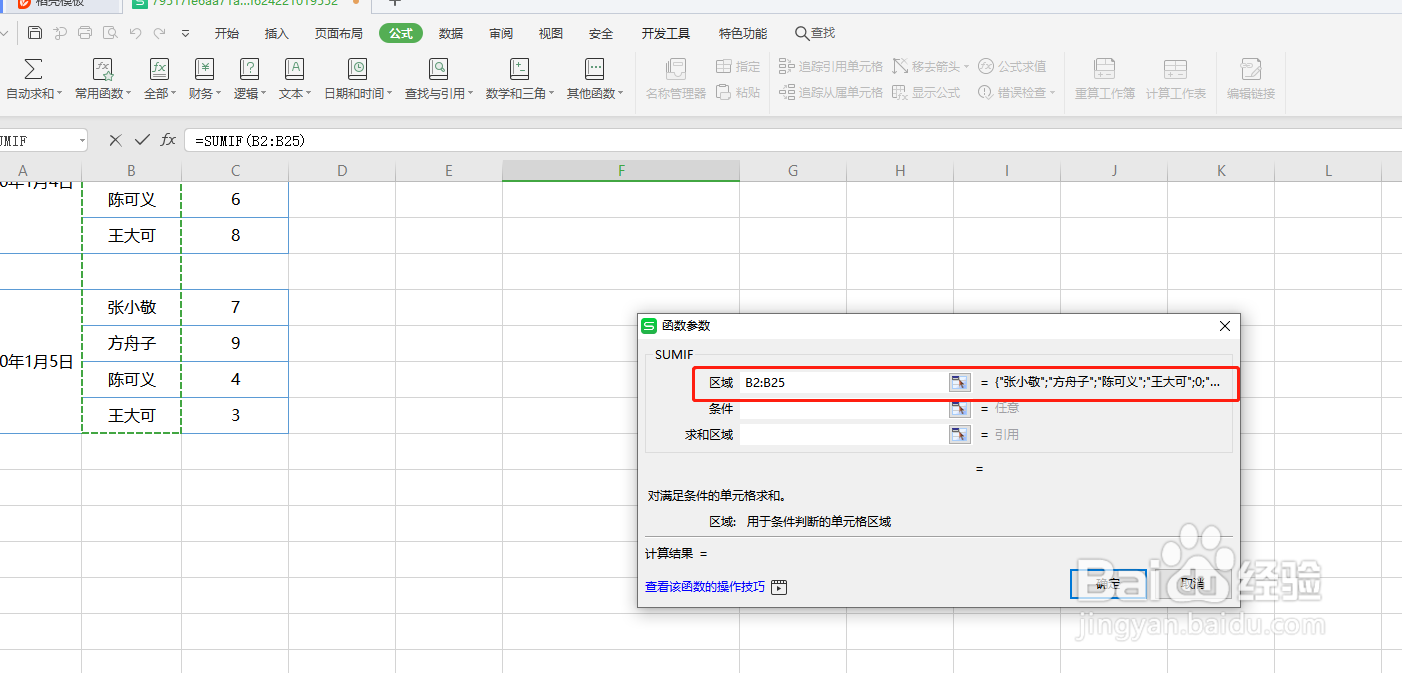Select the cell containing 张小敬
This screenshot has height=673, width=1402.
[x=132, y=307]
